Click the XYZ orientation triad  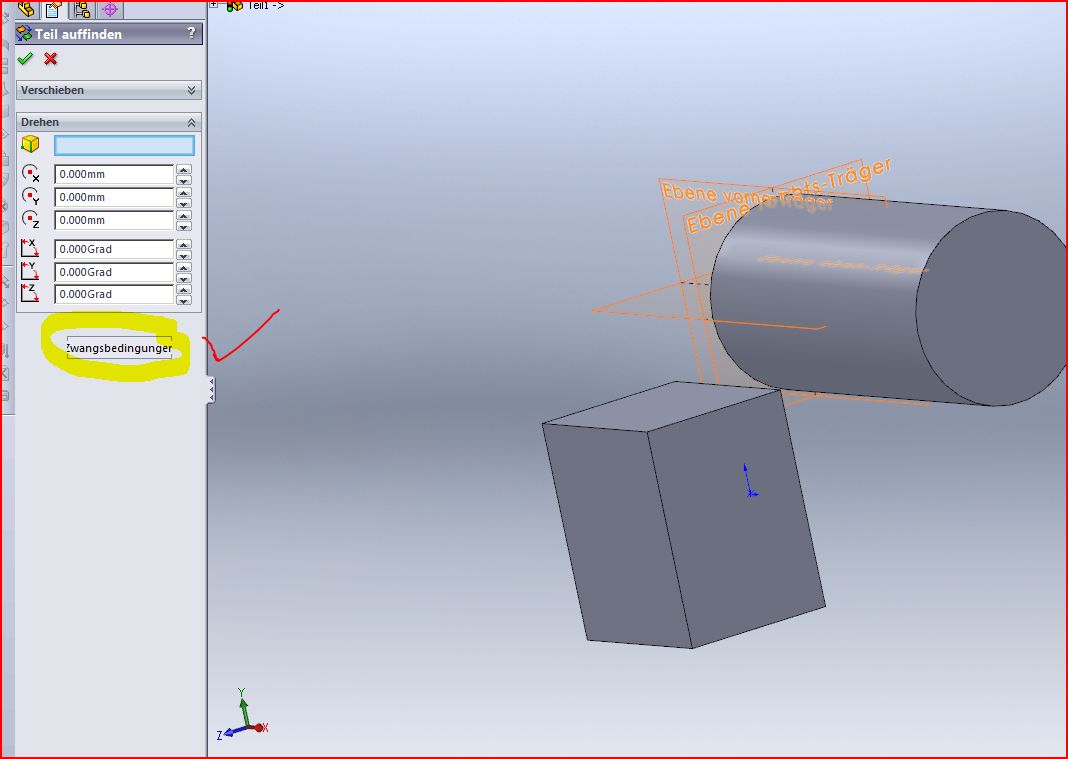coord(242,714)
